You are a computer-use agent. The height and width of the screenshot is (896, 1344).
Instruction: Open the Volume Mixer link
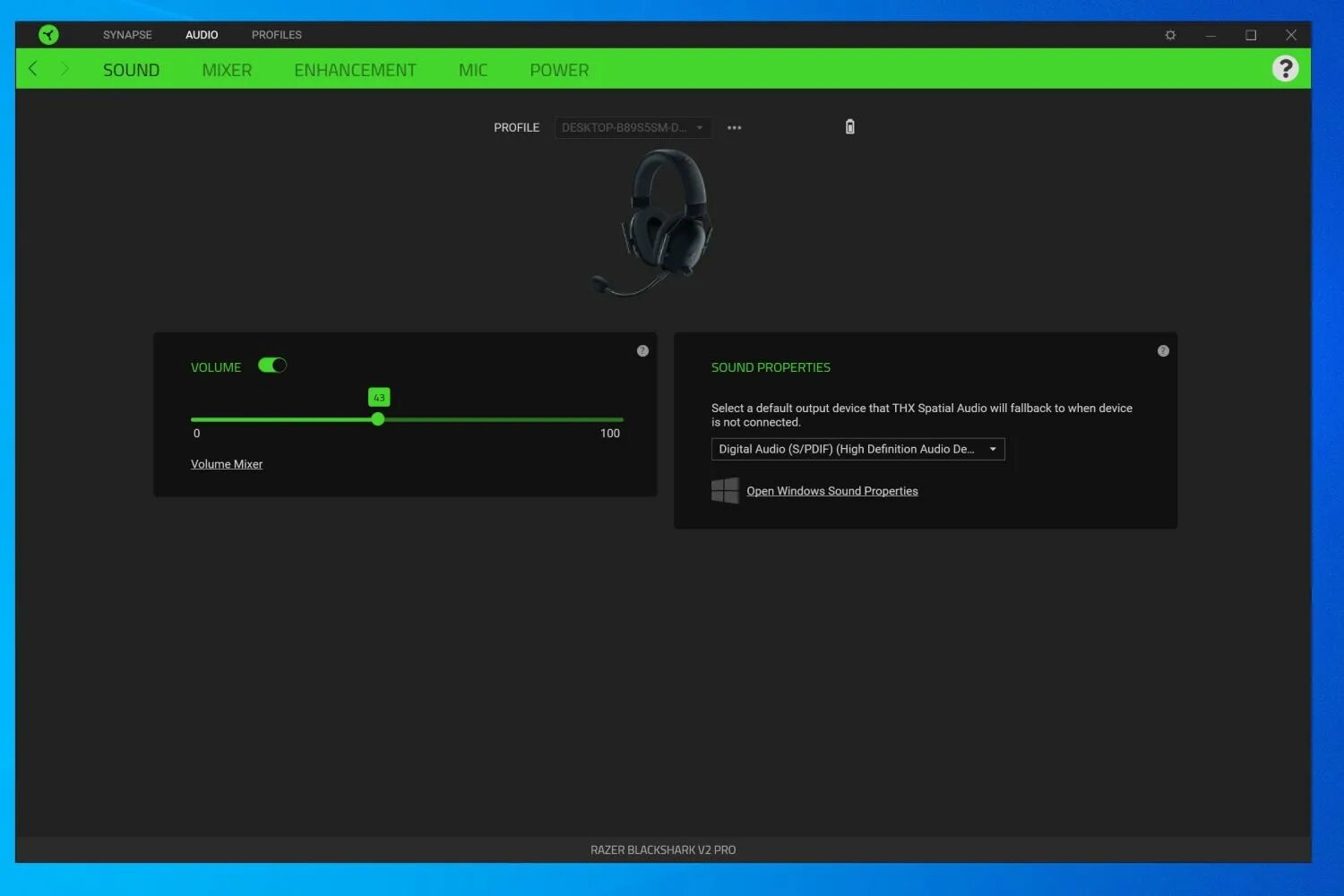[227, 464]
